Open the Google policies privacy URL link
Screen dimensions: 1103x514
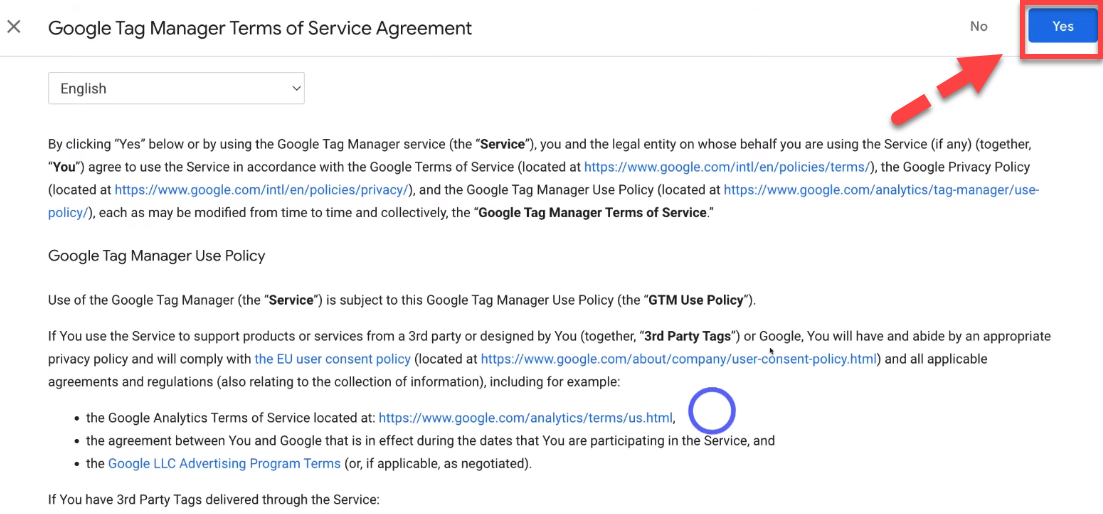point(262,190)
